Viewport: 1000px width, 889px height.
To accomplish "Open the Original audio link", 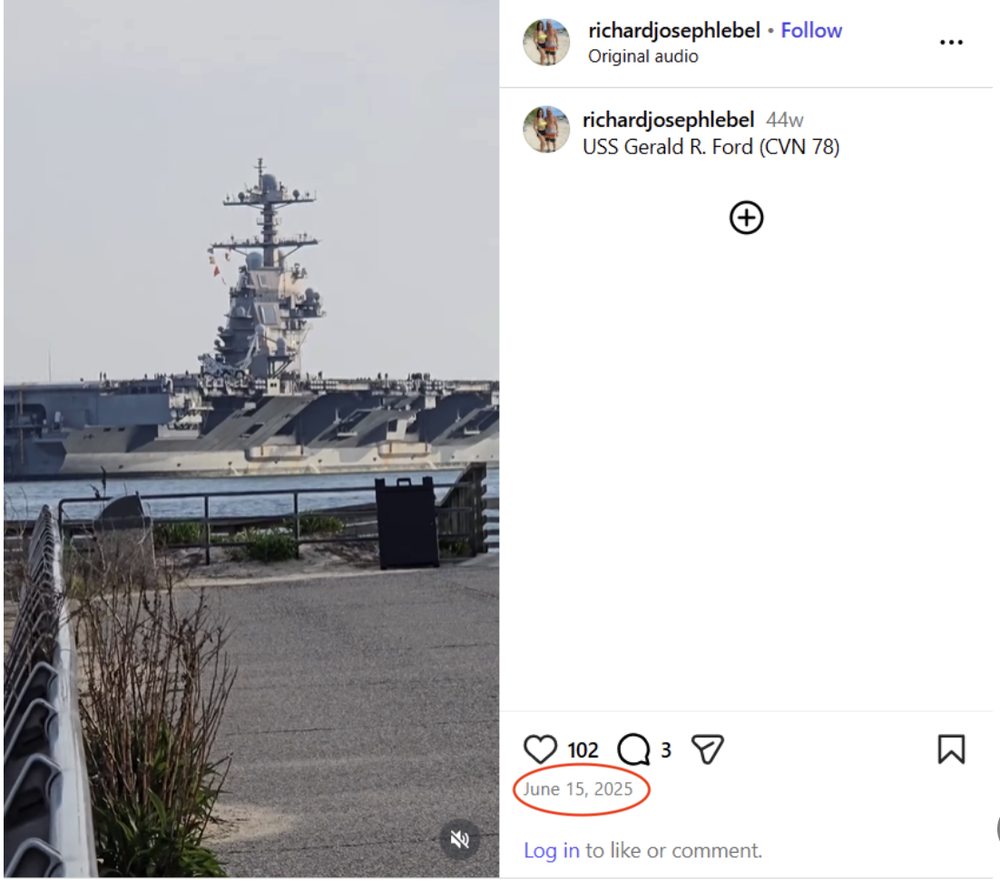I will [642, 56].
